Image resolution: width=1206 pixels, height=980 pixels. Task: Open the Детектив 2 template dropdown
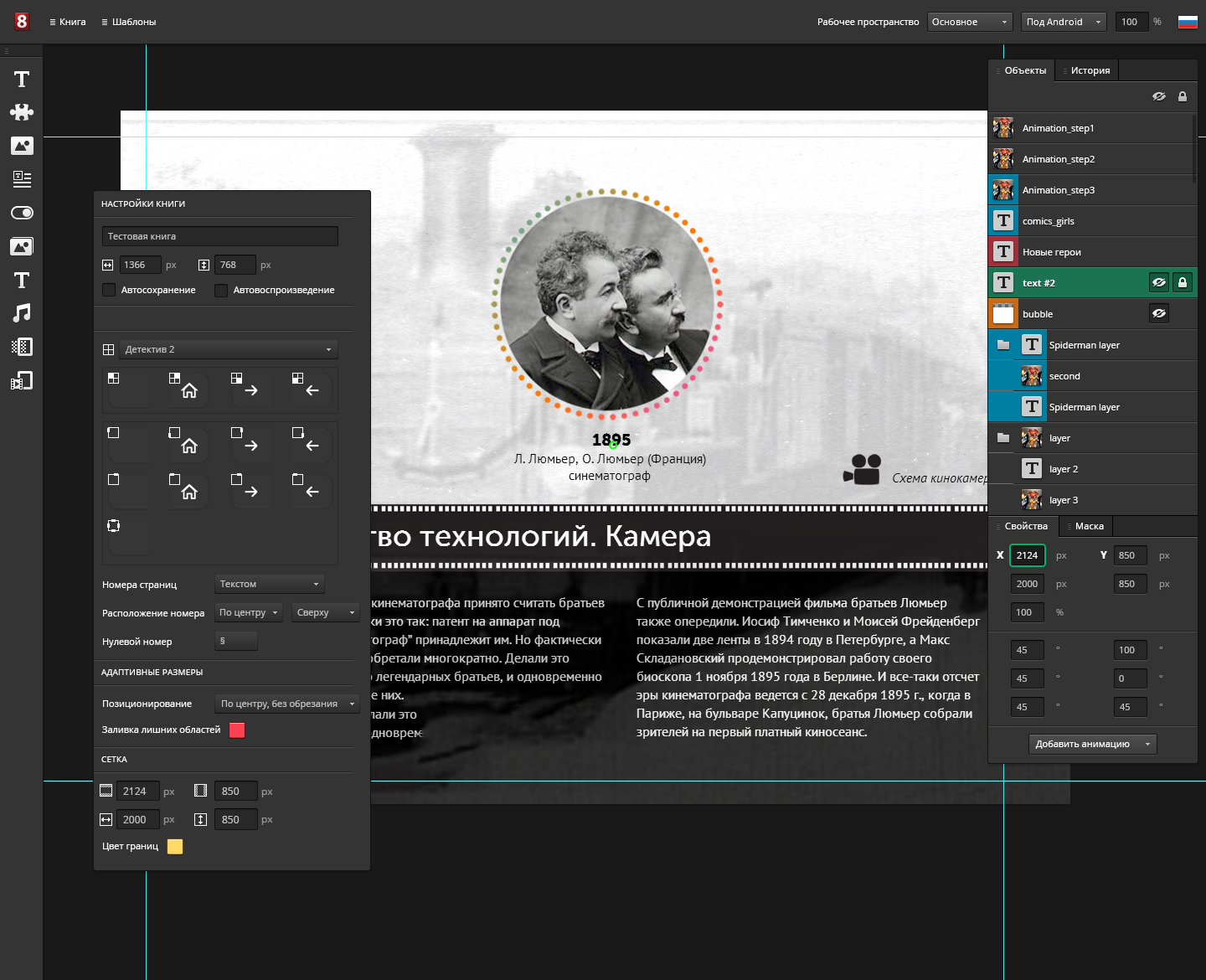(x=228, y=349)
